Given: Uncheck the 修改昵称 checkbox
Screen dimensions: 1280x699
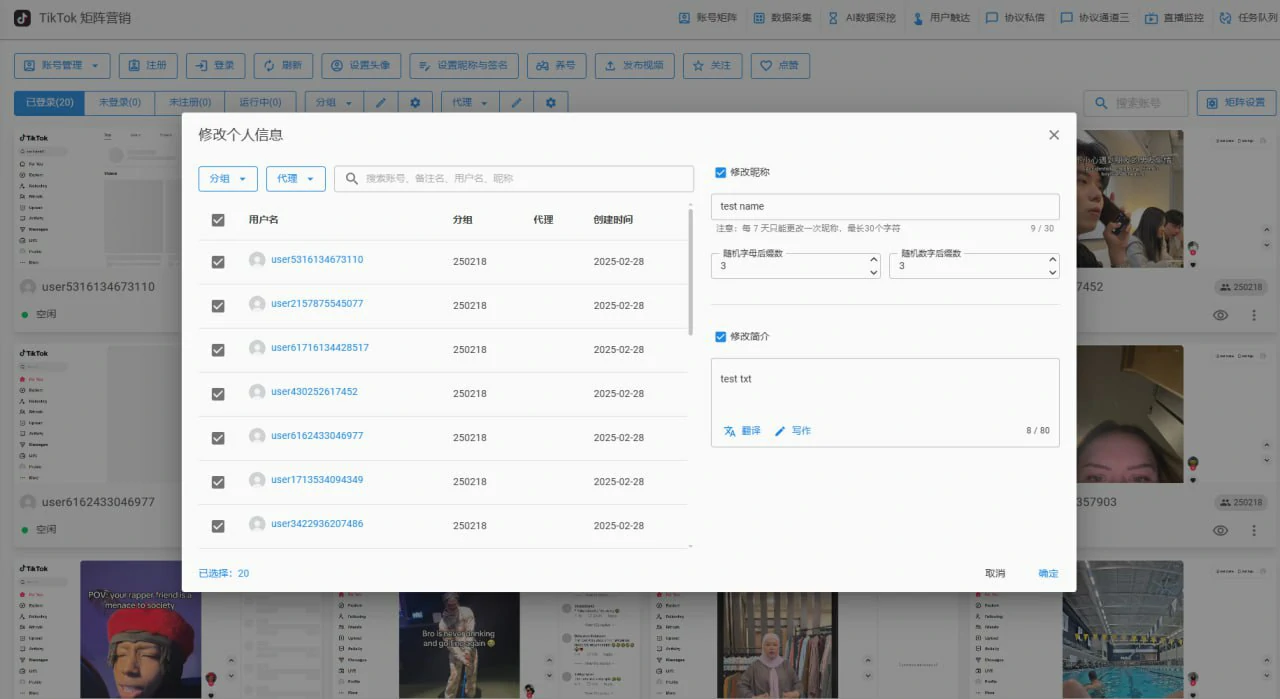Looking at the screenshot, I should 720,171.
